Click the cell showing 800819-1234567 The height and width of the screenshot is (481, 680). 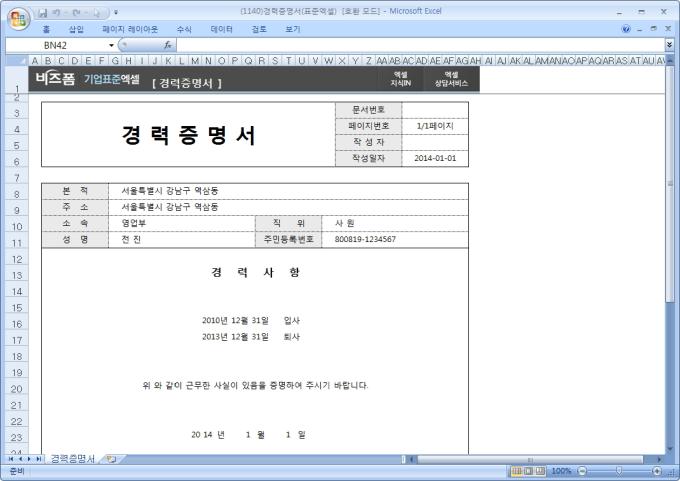pos(395,239)
